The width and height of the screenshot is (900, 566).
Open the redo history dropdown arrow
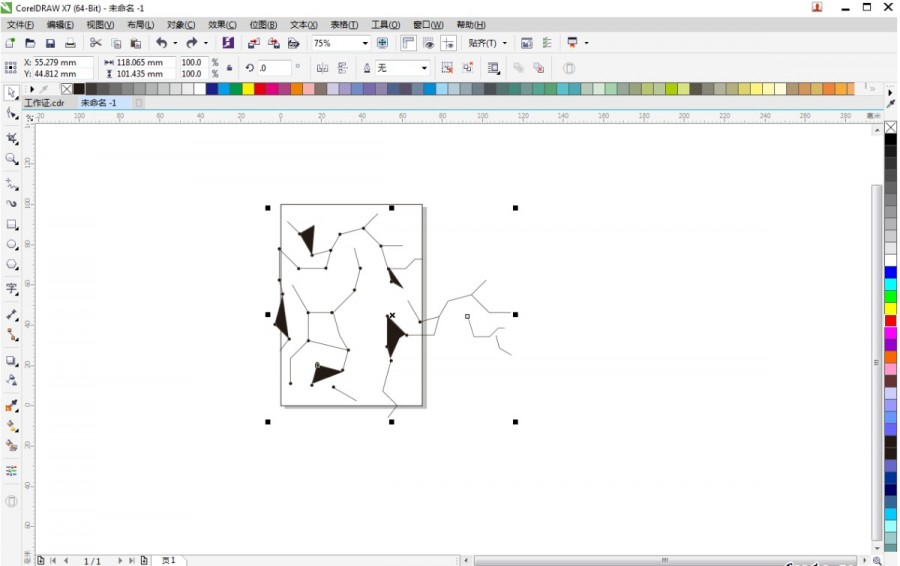point(205,43)
